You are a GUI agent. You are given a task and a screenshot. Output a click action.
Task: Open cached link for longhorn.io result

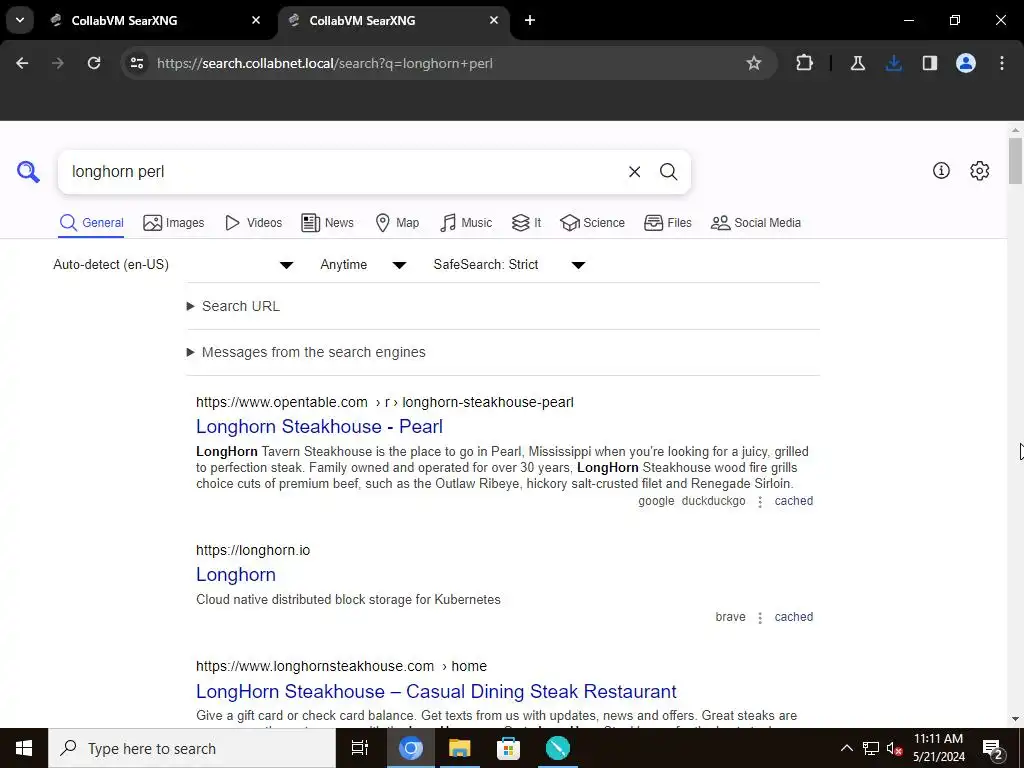793,616
